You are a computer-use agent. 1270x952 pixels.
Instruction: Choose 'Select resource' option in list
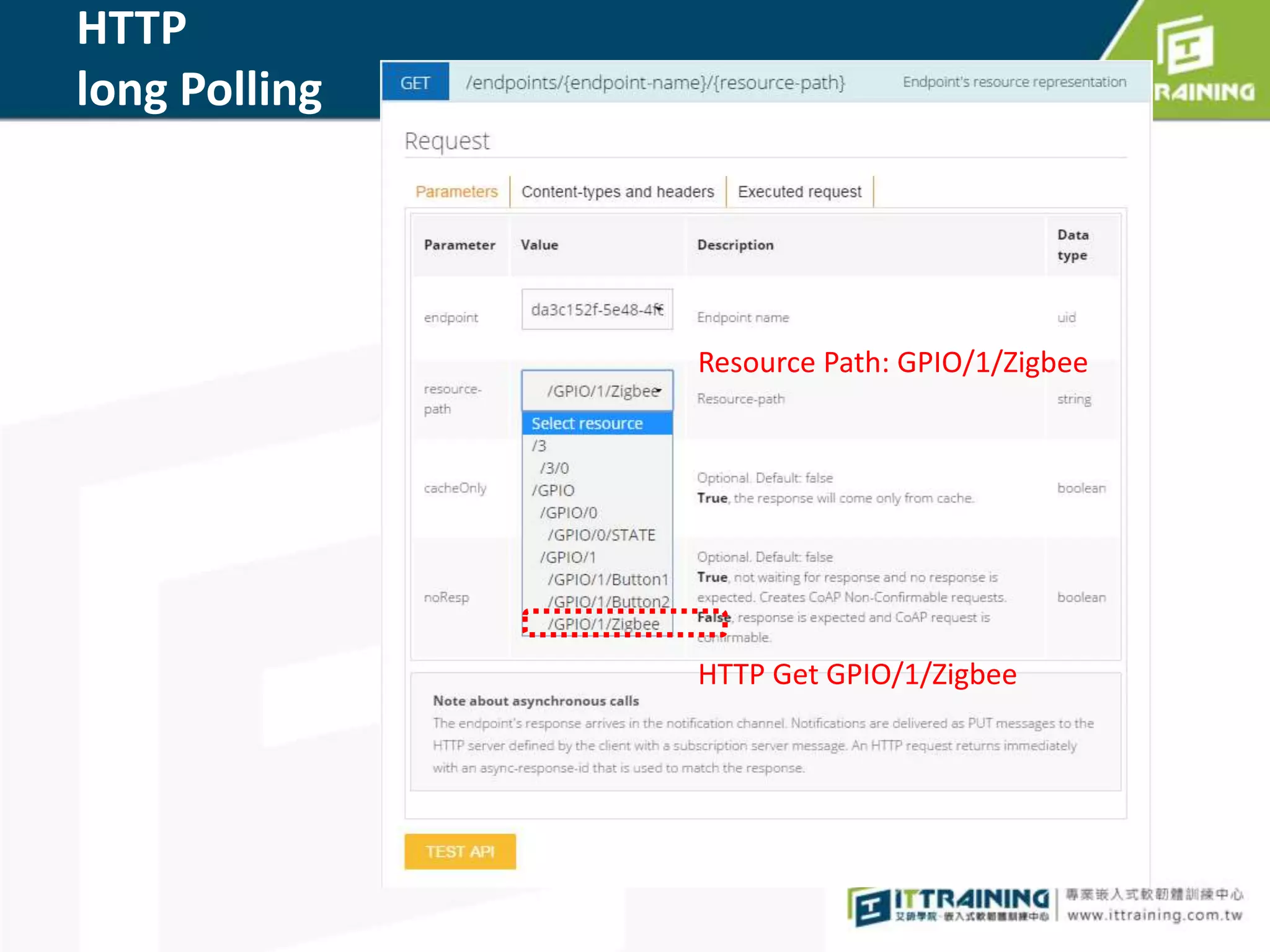tap(597, 423)
